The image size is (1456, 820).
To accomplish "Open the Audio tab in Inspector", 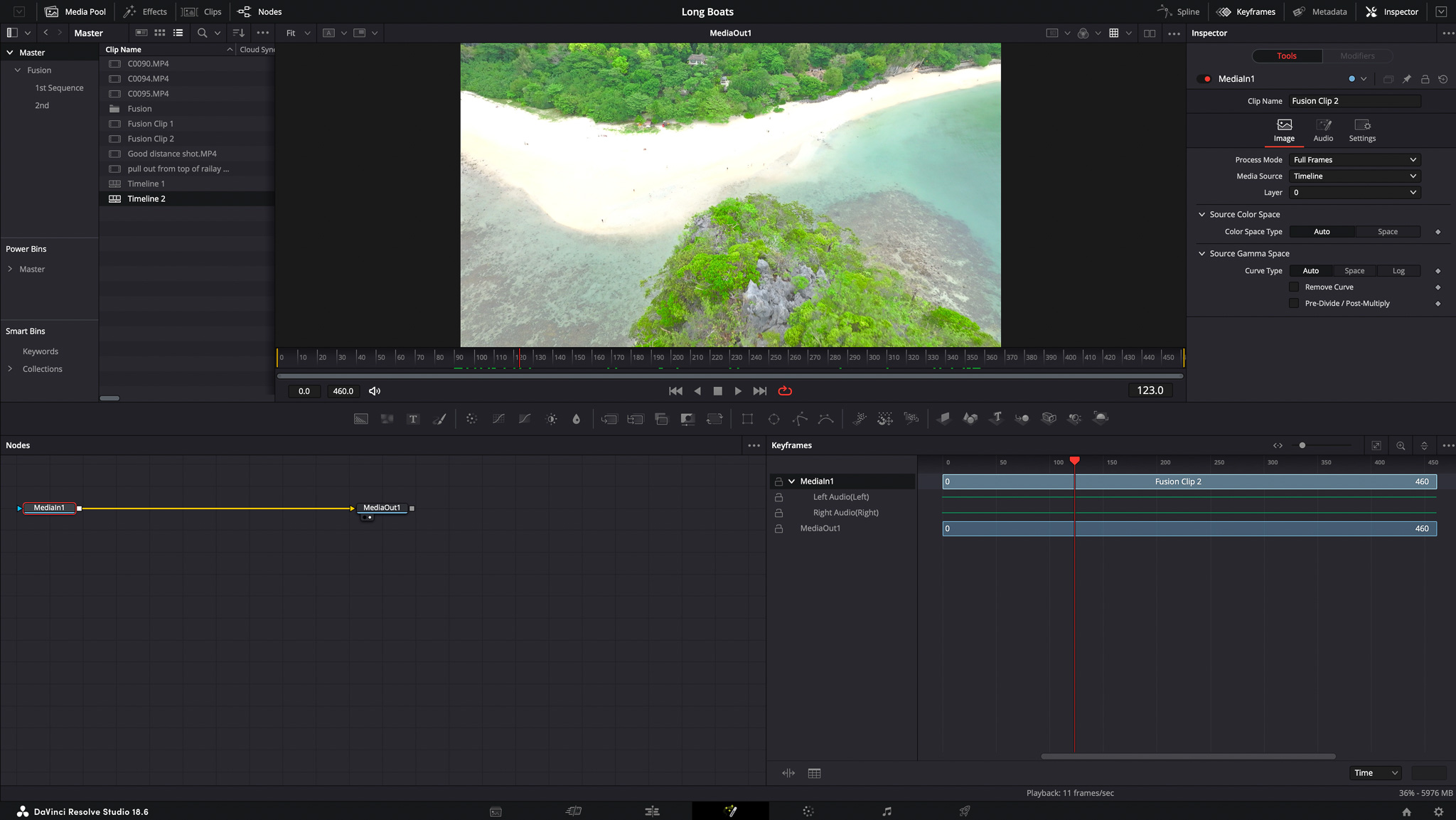I will click(1323, 131).
